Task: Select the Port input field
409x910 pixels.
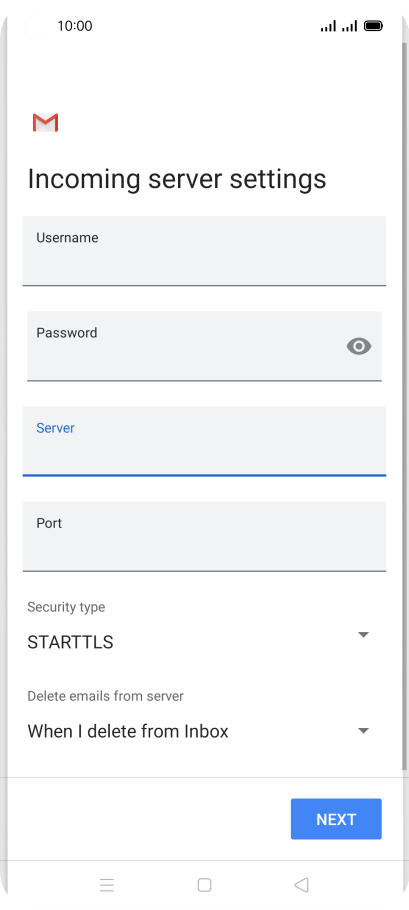Action: tap(204, 536)
